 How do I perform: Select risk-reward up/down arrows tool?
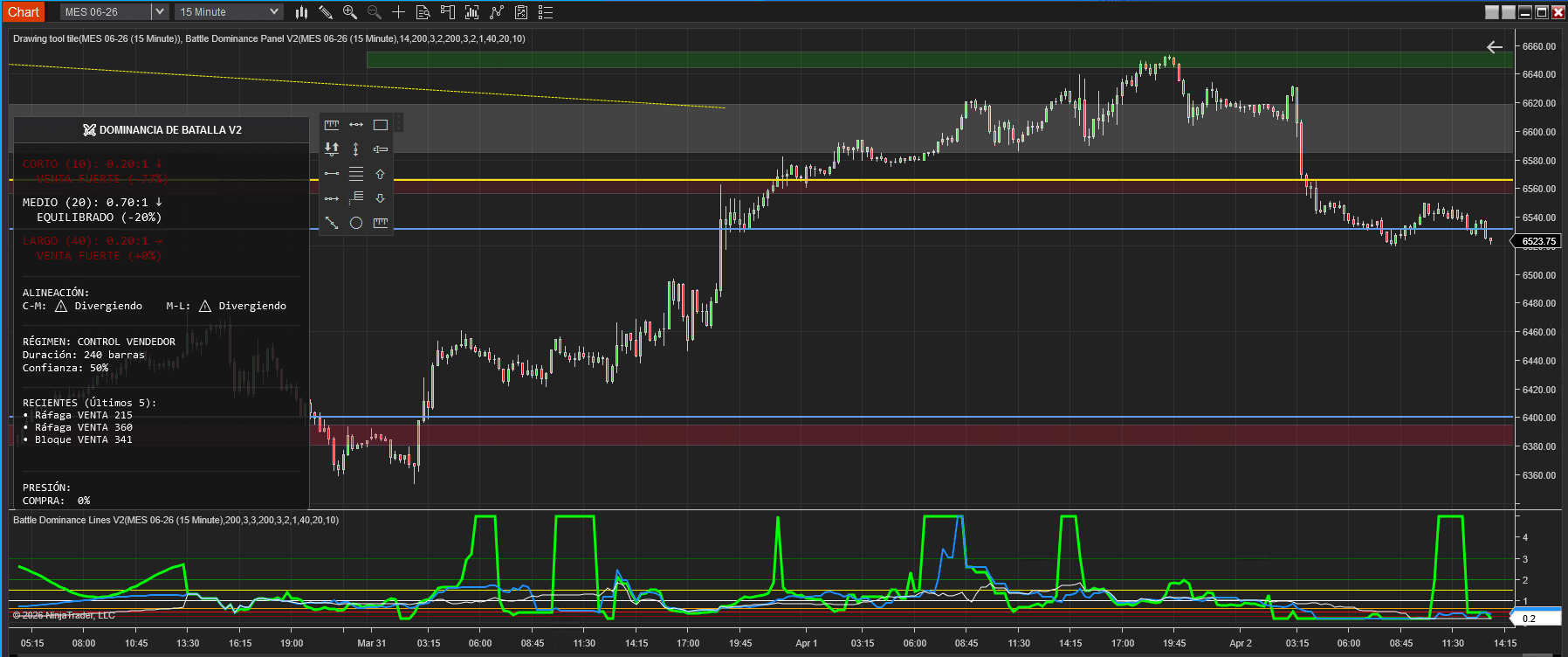tap(332, 149)
